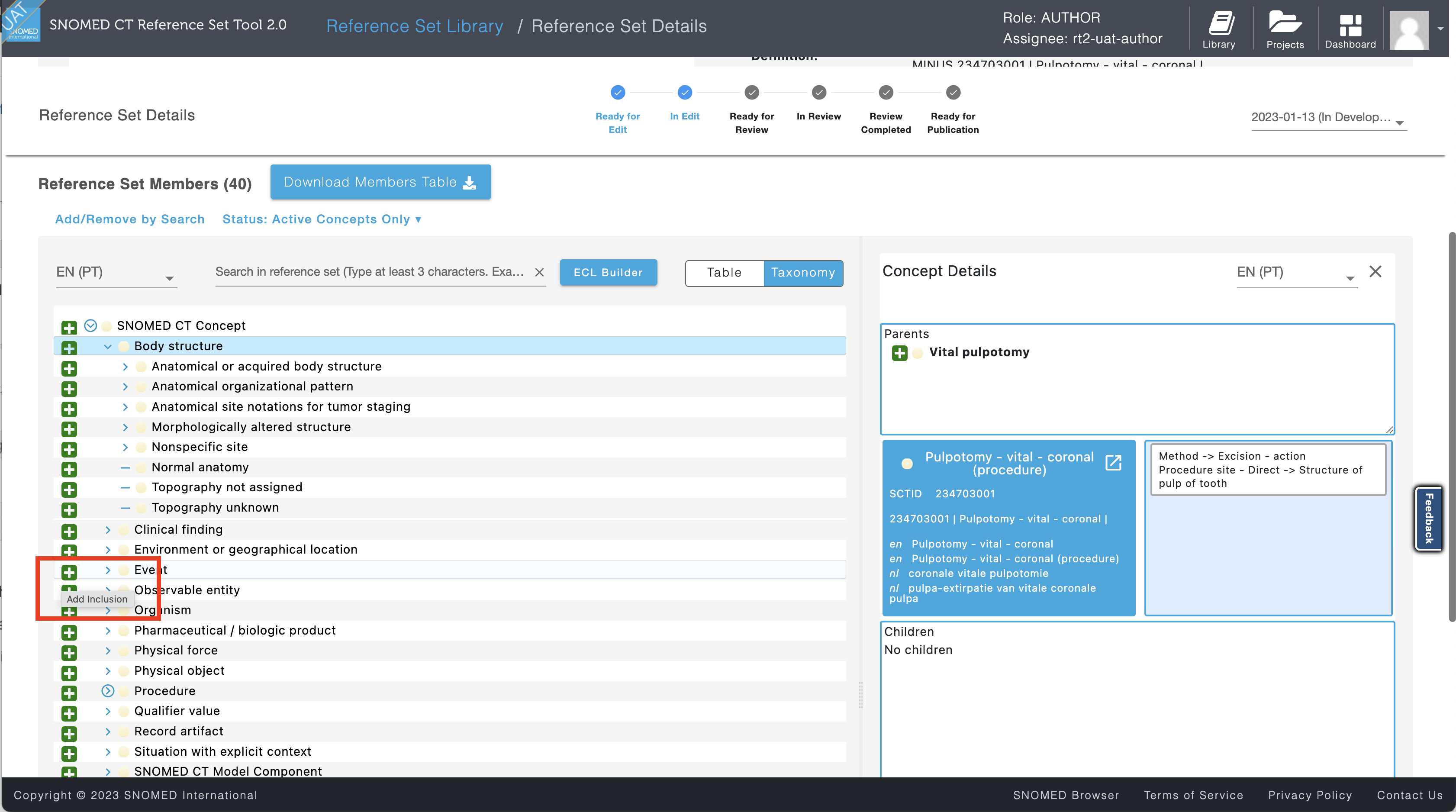Collapse the SNOMED CT Concept root node

pos(90,325)
